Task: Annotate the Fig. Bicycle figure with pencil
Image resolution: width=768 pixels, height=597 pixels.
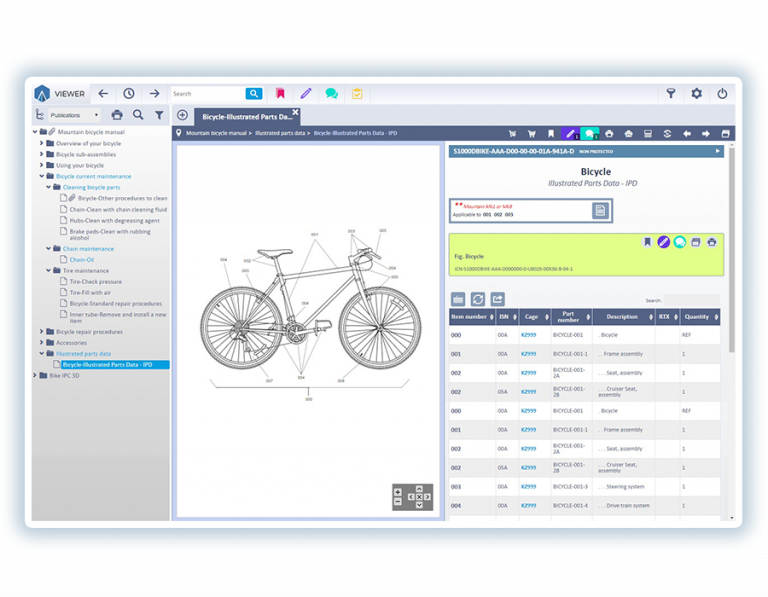Action: pos(663,242)
